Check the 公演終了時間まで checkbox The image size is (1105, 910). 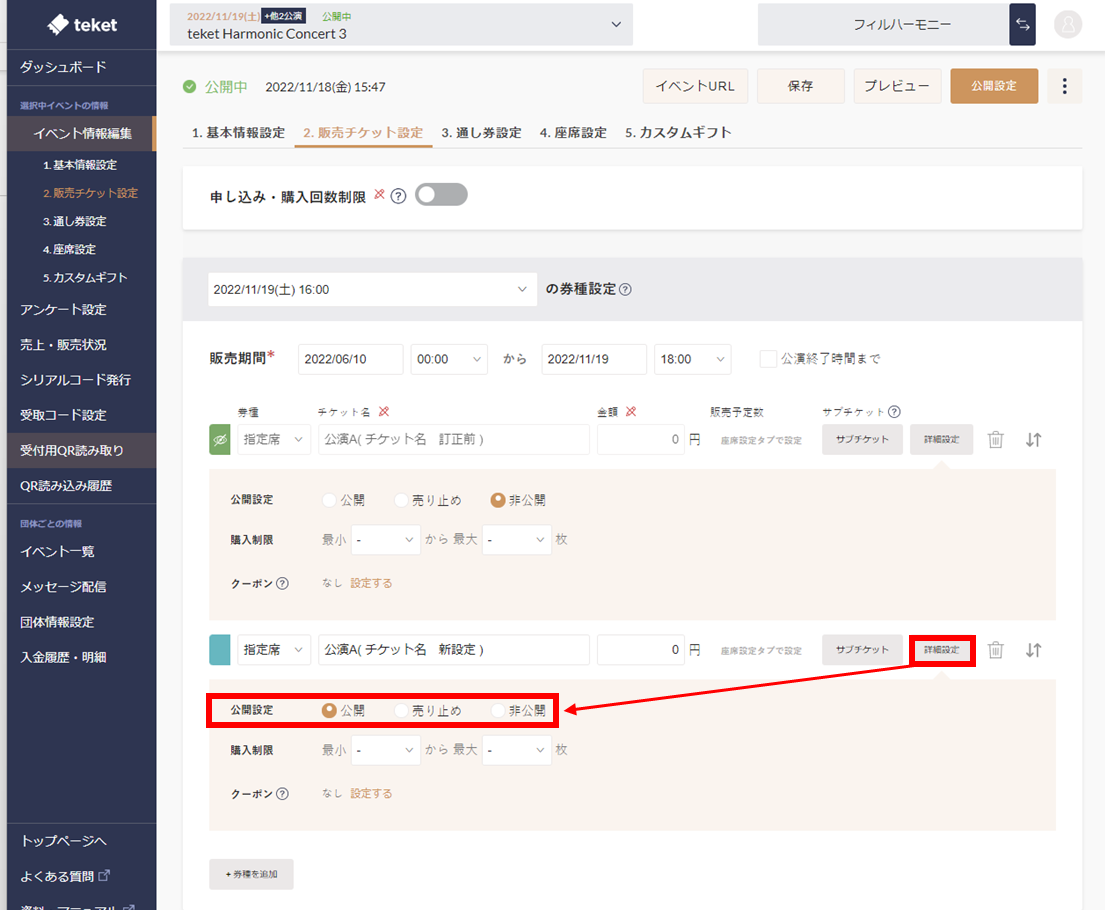pyautogui.click(x=768, y=359)
